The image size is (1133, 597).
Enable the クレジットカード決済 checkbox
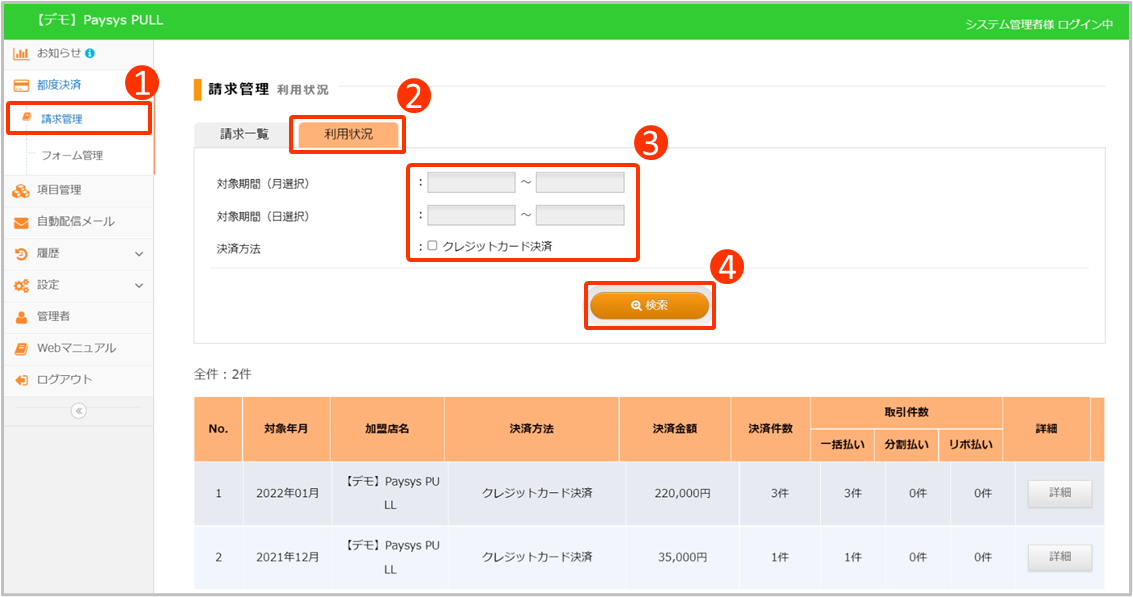(432, 246)
